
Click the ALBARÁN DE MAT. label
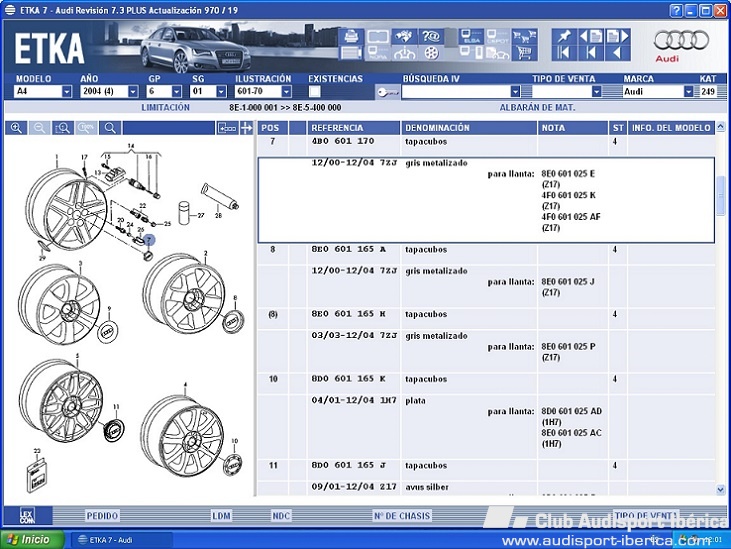coord(538,108)
